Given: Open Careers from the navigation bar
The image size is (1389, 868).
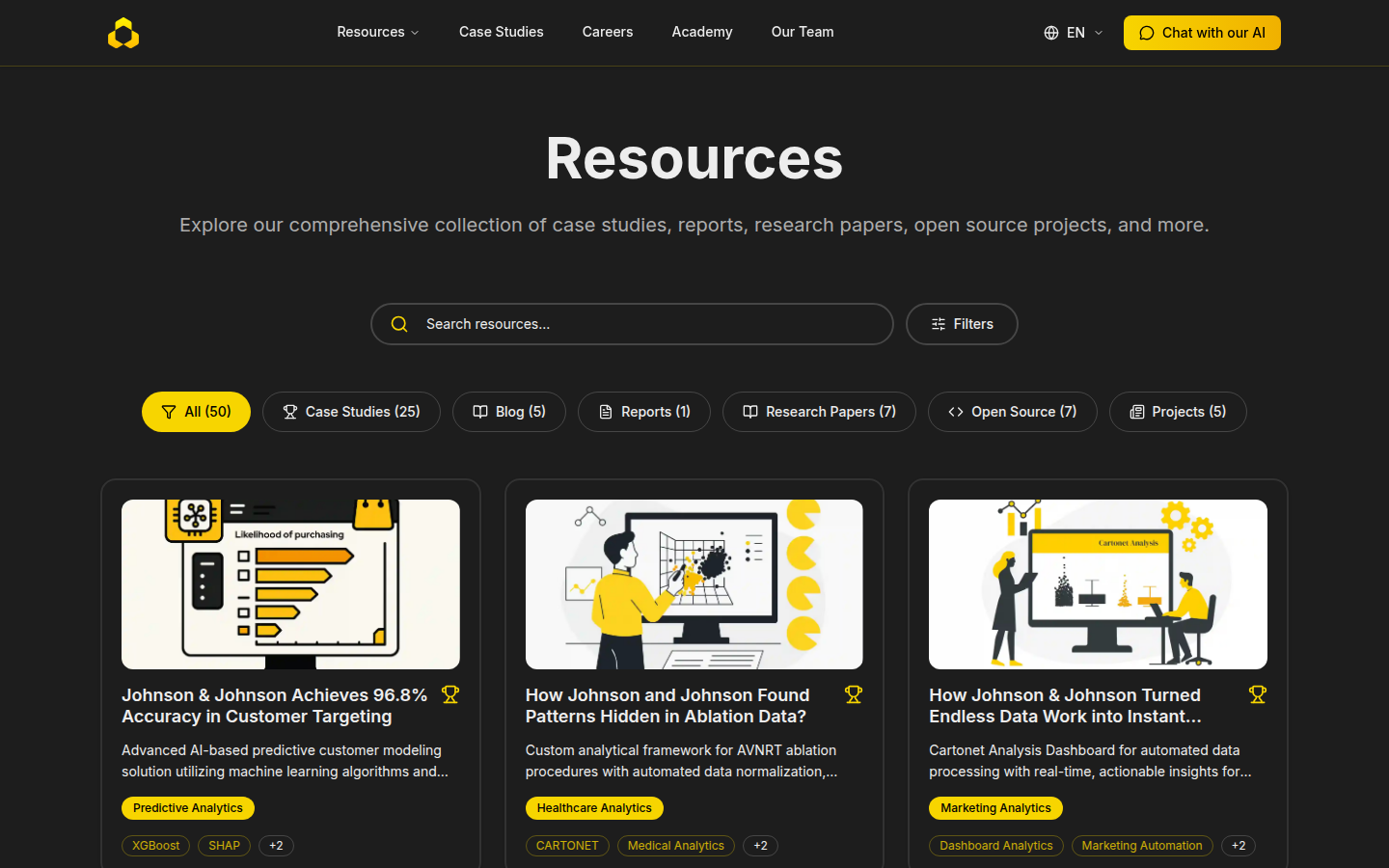Looking at the screenshot, I should [608, 32].
